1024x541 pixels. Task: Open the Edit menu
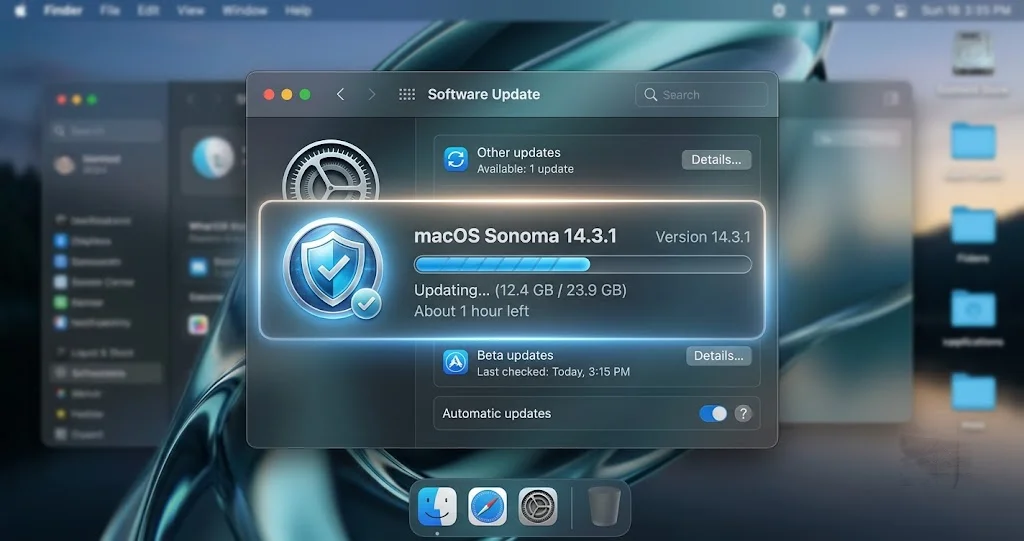click(x=148, y=10)
